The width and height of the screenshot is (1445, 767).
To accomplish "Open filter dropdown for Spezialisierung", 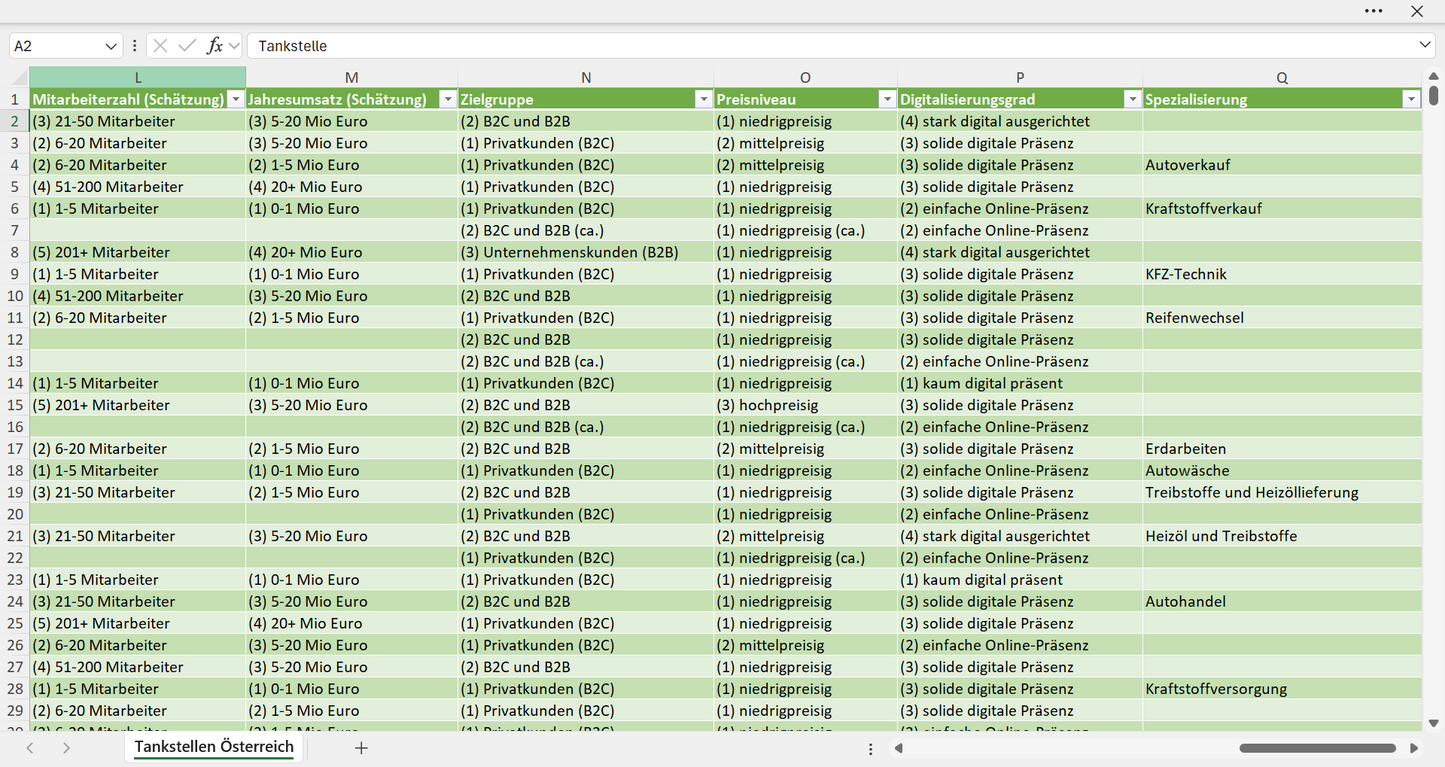I will click(x=1411, y=99).
